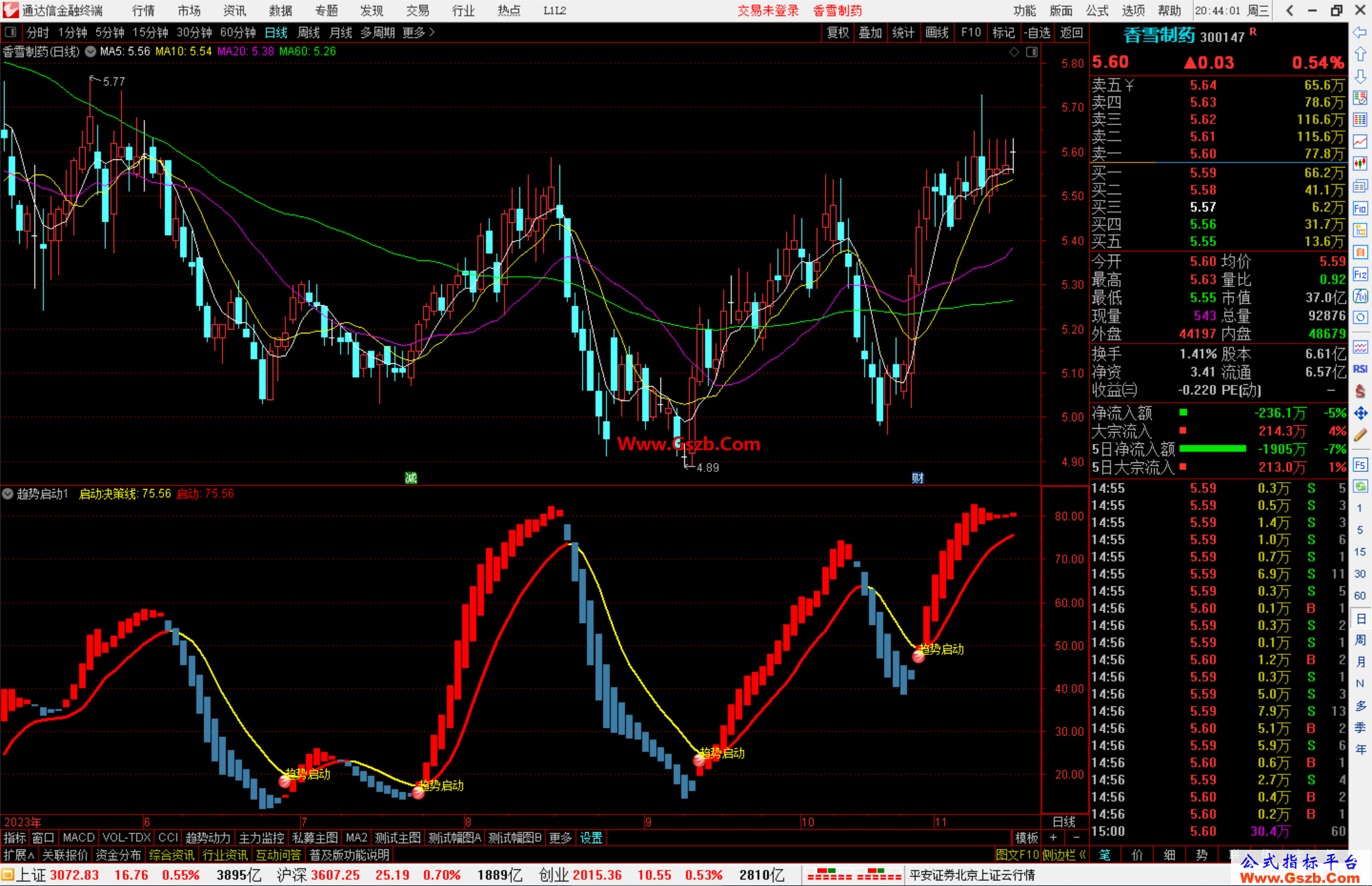Viewport: 1372px width, 886px height.
Task: Toggle the circle icon next to 香雪制药(日线)
Action: coord(91,51)
